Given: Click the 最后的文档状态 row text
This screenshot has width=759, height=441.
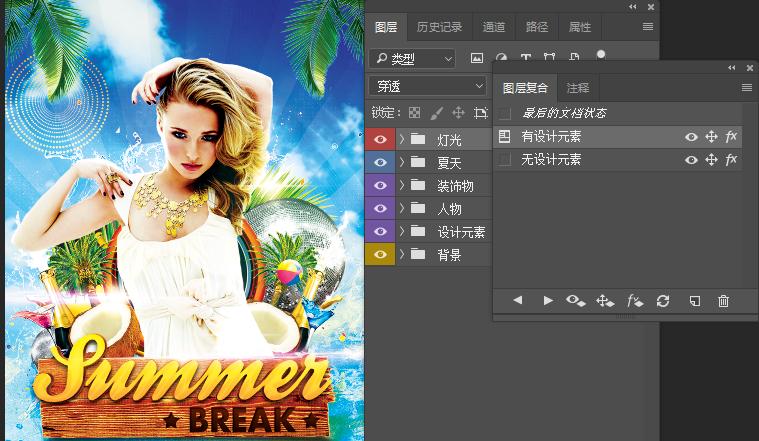Looking at the screenshot, I should pos(564,113).
